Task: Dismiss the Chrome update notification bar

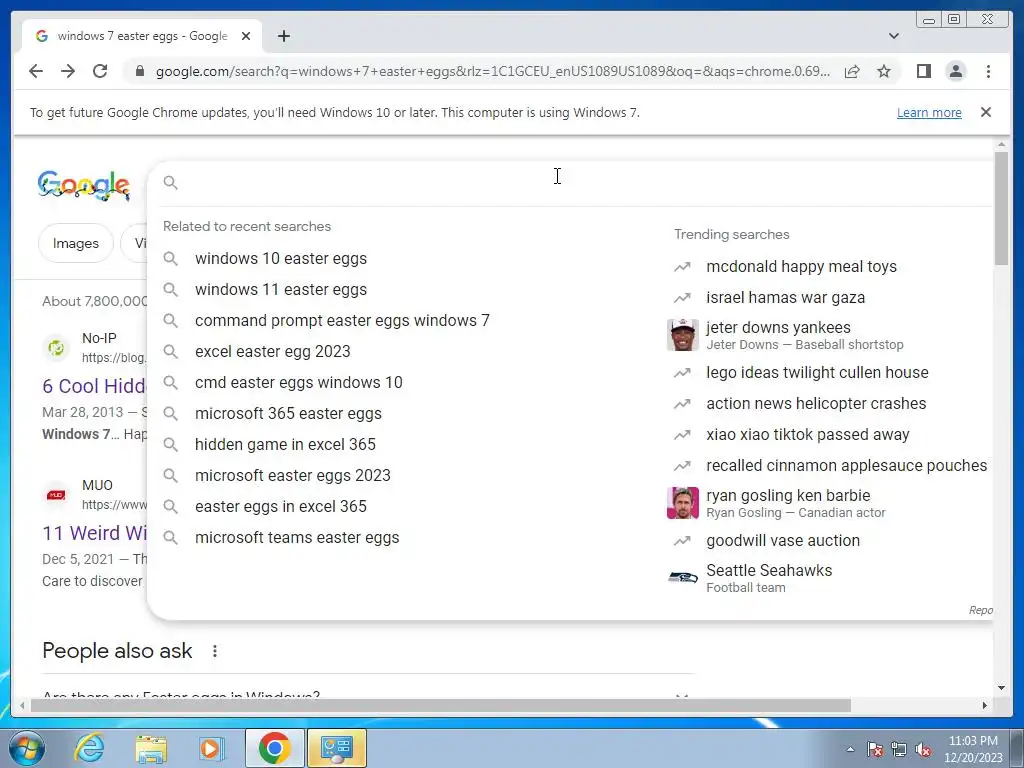Action: point(986,112)
